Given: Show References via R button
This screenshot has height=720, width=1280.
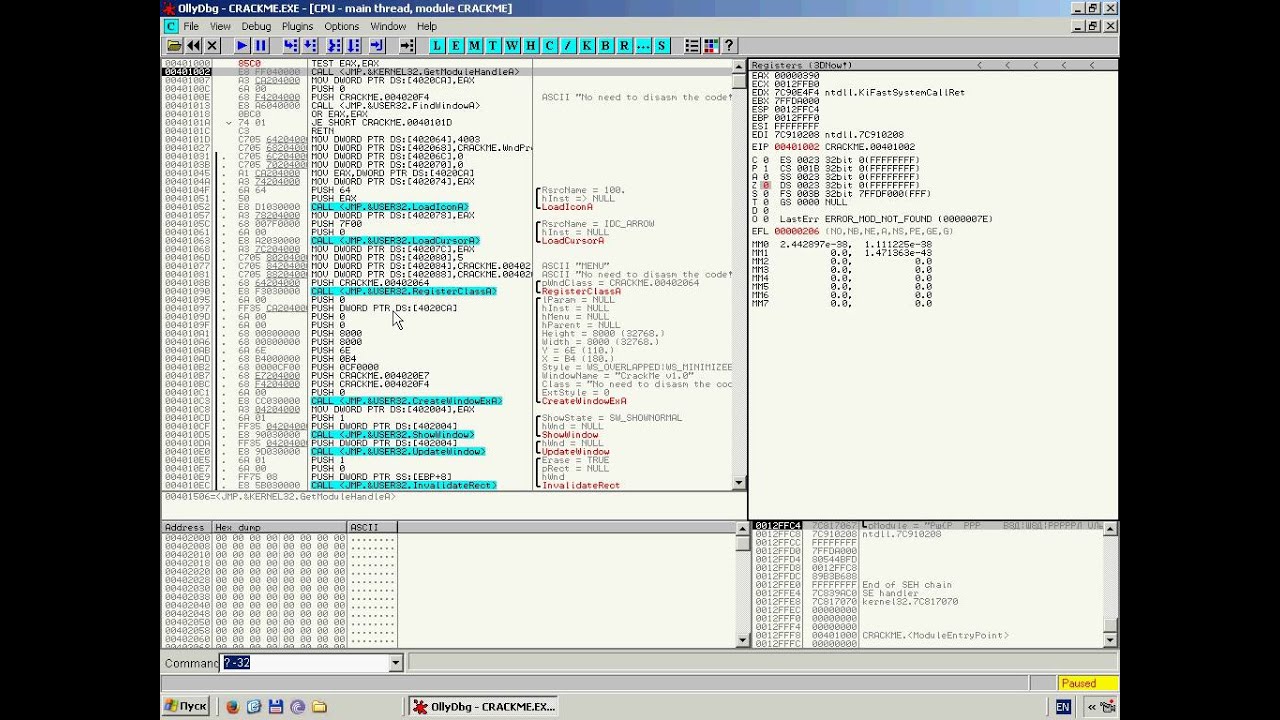Looking at the screenshot, I should (624, 46).
